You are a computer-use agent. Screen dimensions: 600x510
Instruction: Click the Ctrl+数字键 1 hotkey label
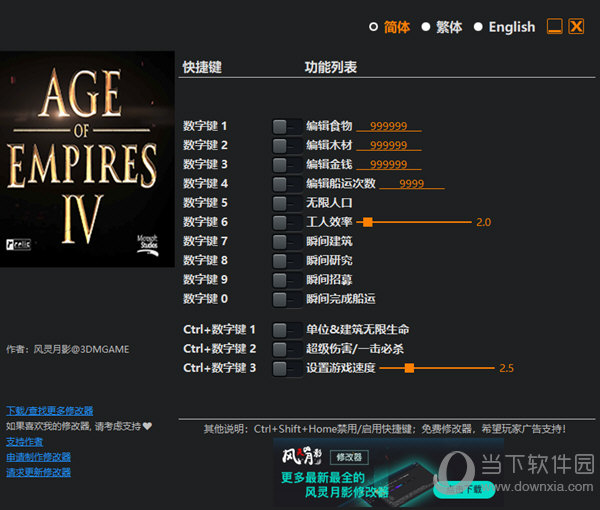[x=219, y=329]
